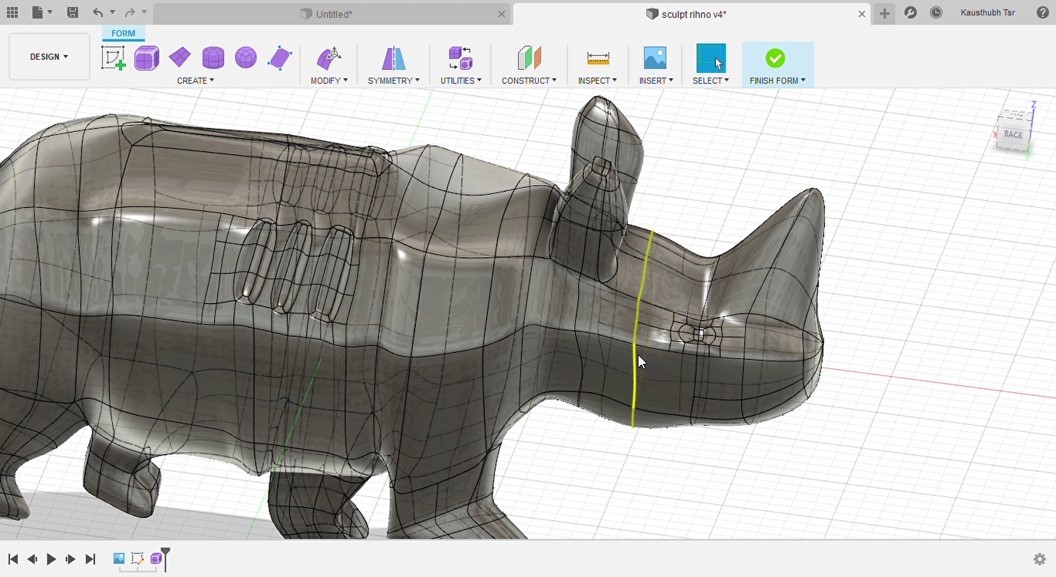
Task: Open the data panel grid icon
Action: pyautogui.click(x=12, y=13)
